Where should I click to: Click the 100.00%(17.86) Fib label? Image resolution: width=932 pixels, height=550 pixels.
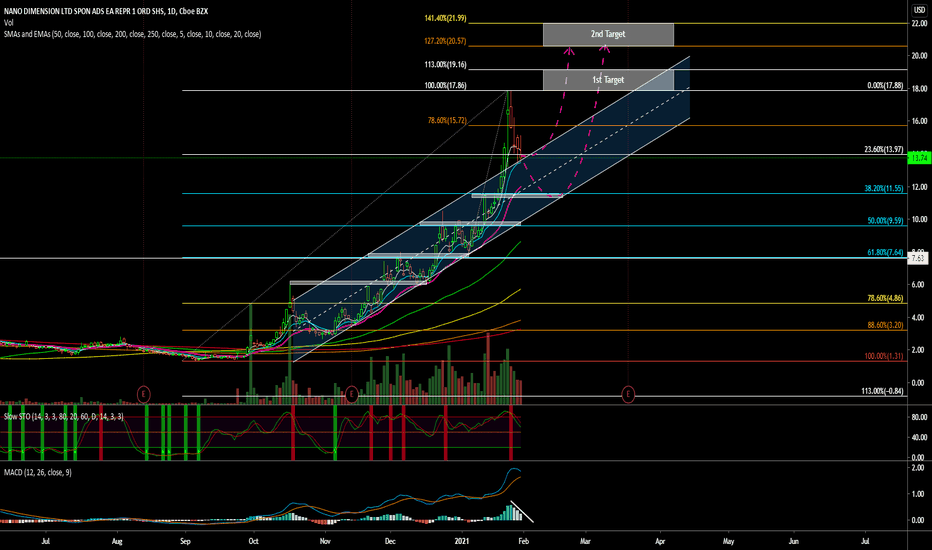(x=445, y=86)
